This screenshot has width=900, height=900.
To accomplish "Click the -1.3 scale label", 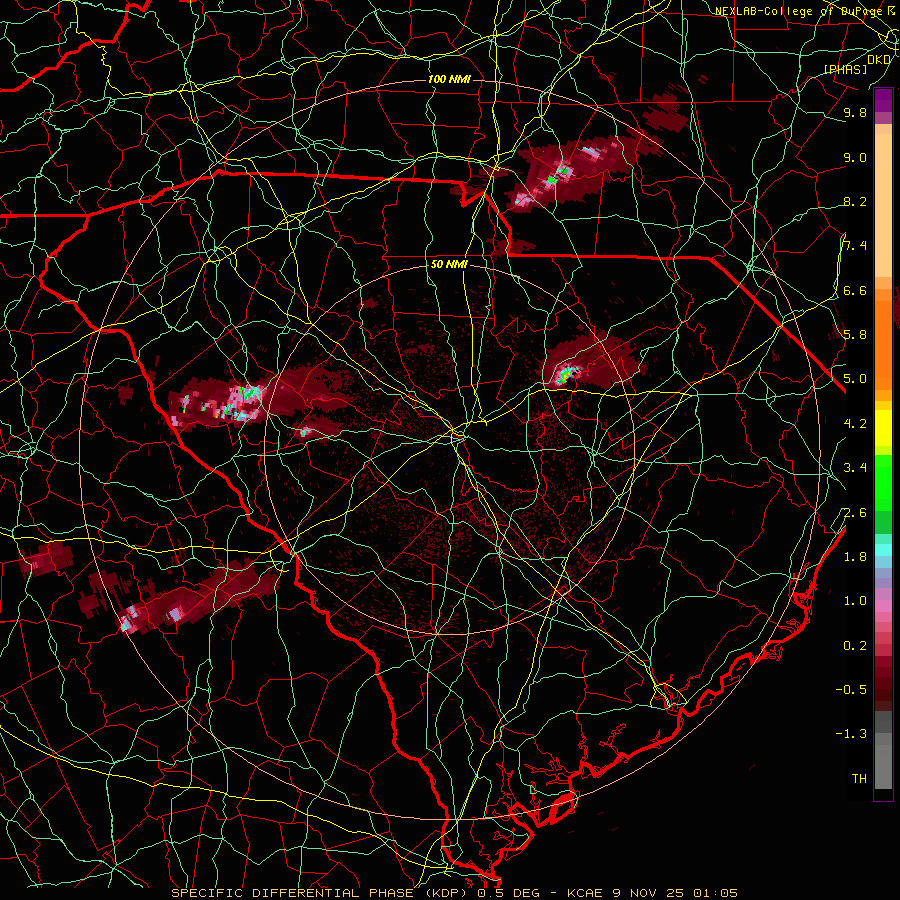I will (851, 734).
